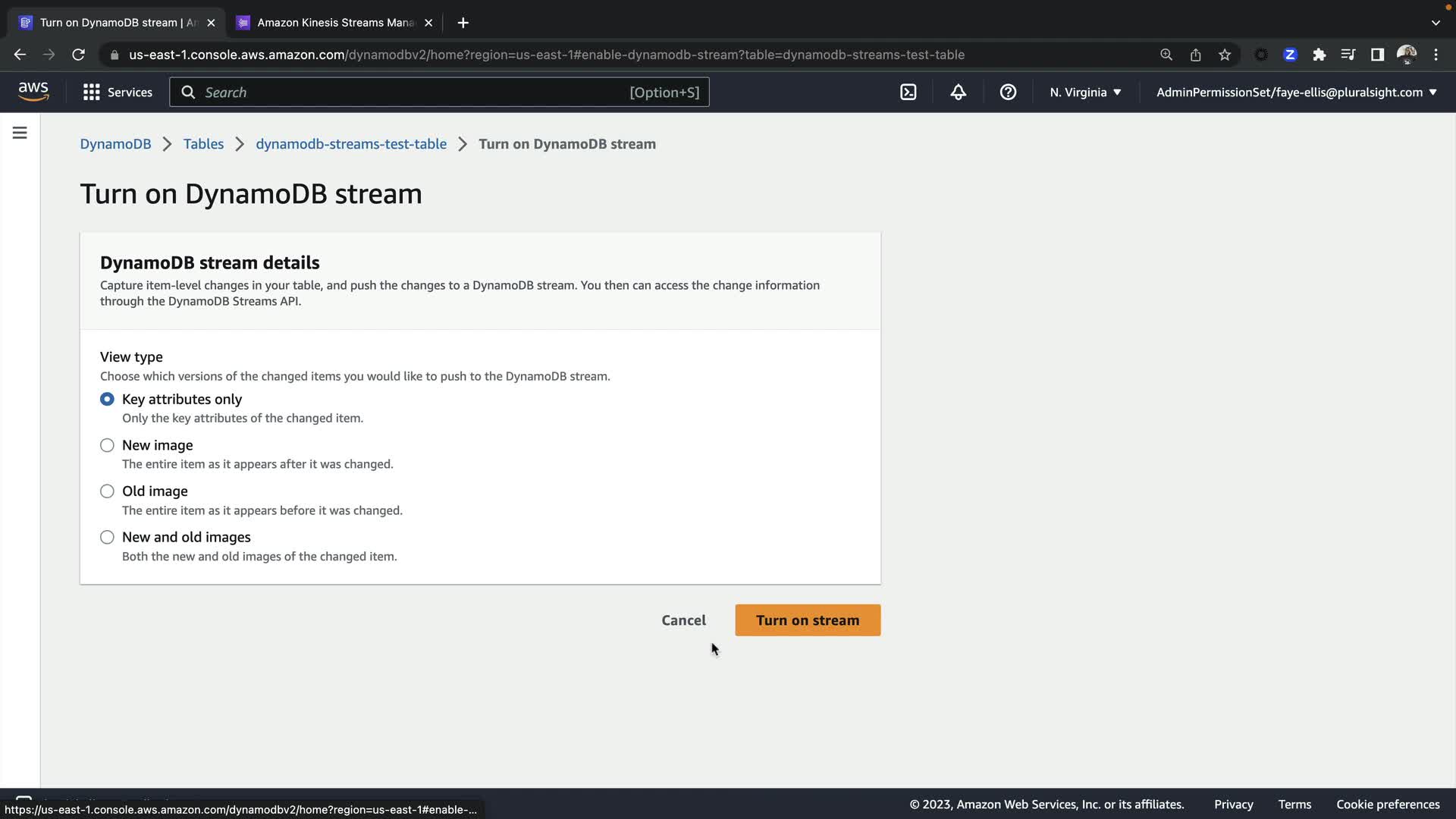Viewport: 1456px width, 819px height.
Task: Click the help question mark icon
Action: (x=1008, y=93)
